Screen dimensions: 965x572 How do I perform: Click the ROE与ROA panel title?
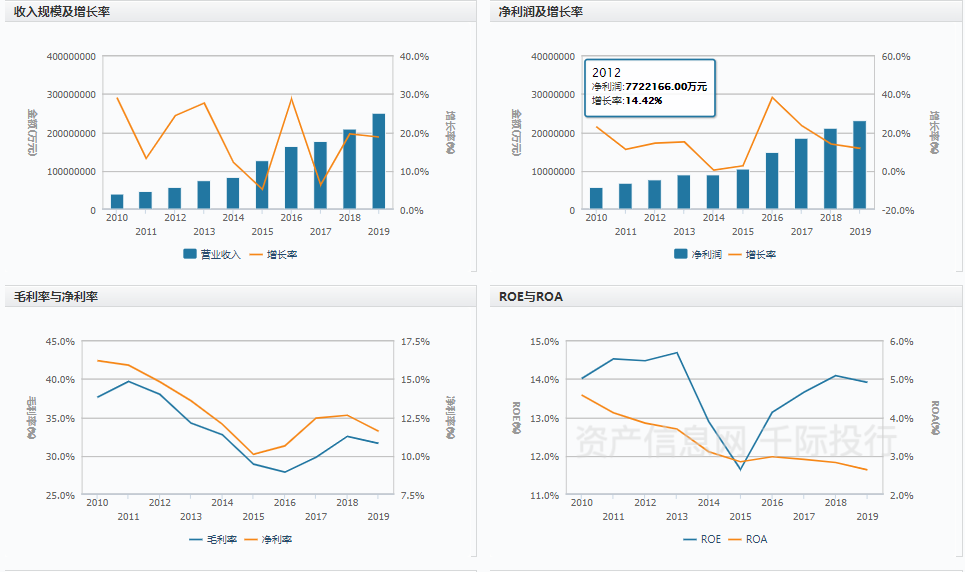[530, 297]
